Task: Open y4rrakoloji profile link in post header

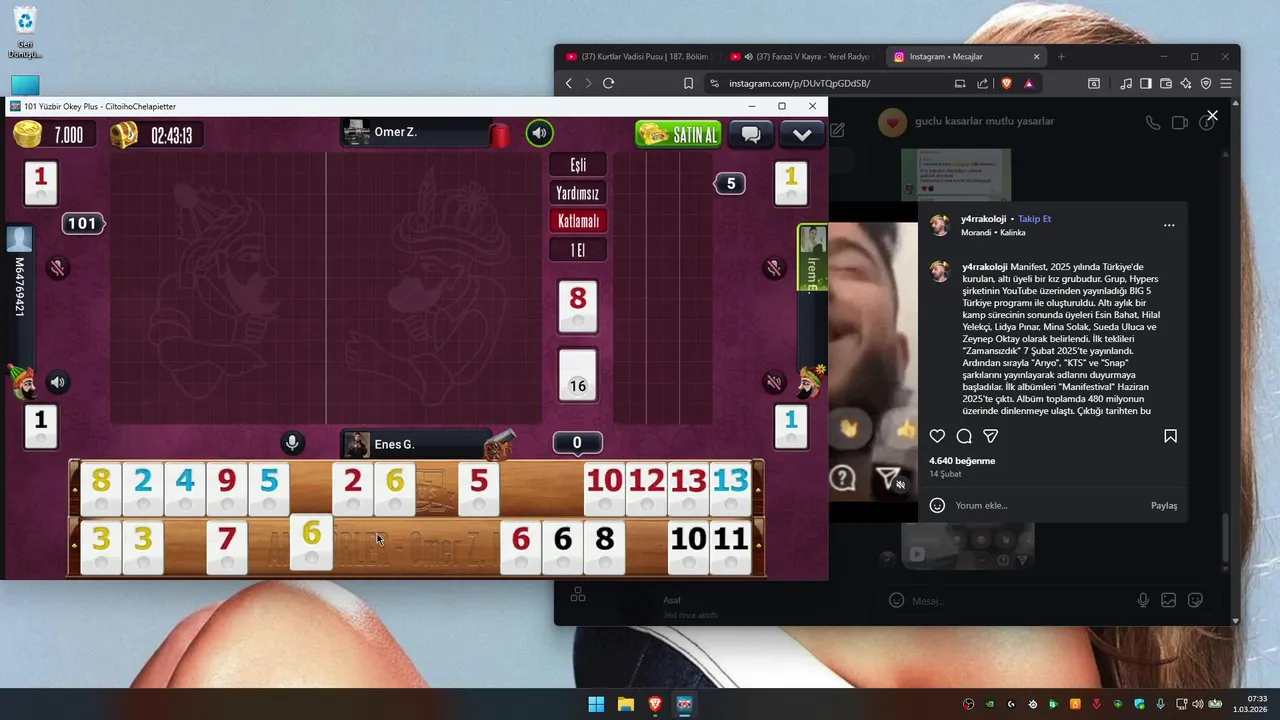Action: [x=983, y=218]
